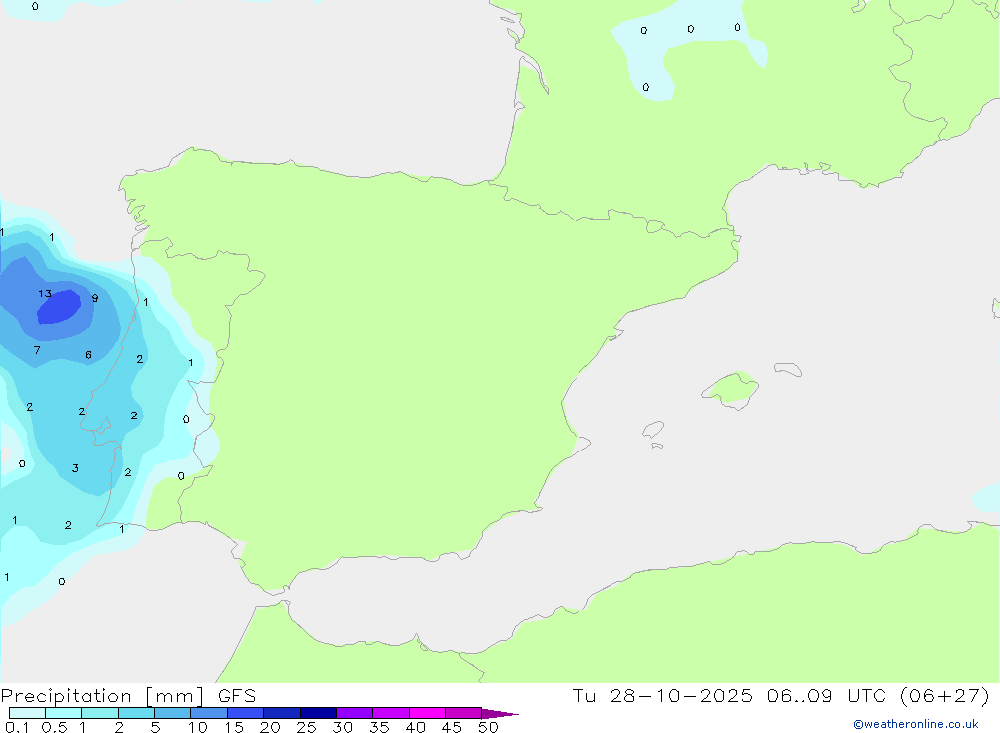Click the legend scale label '35'
Image resolution: width=1000 pixels, height=733 pixels.
(x=379, y=727)
